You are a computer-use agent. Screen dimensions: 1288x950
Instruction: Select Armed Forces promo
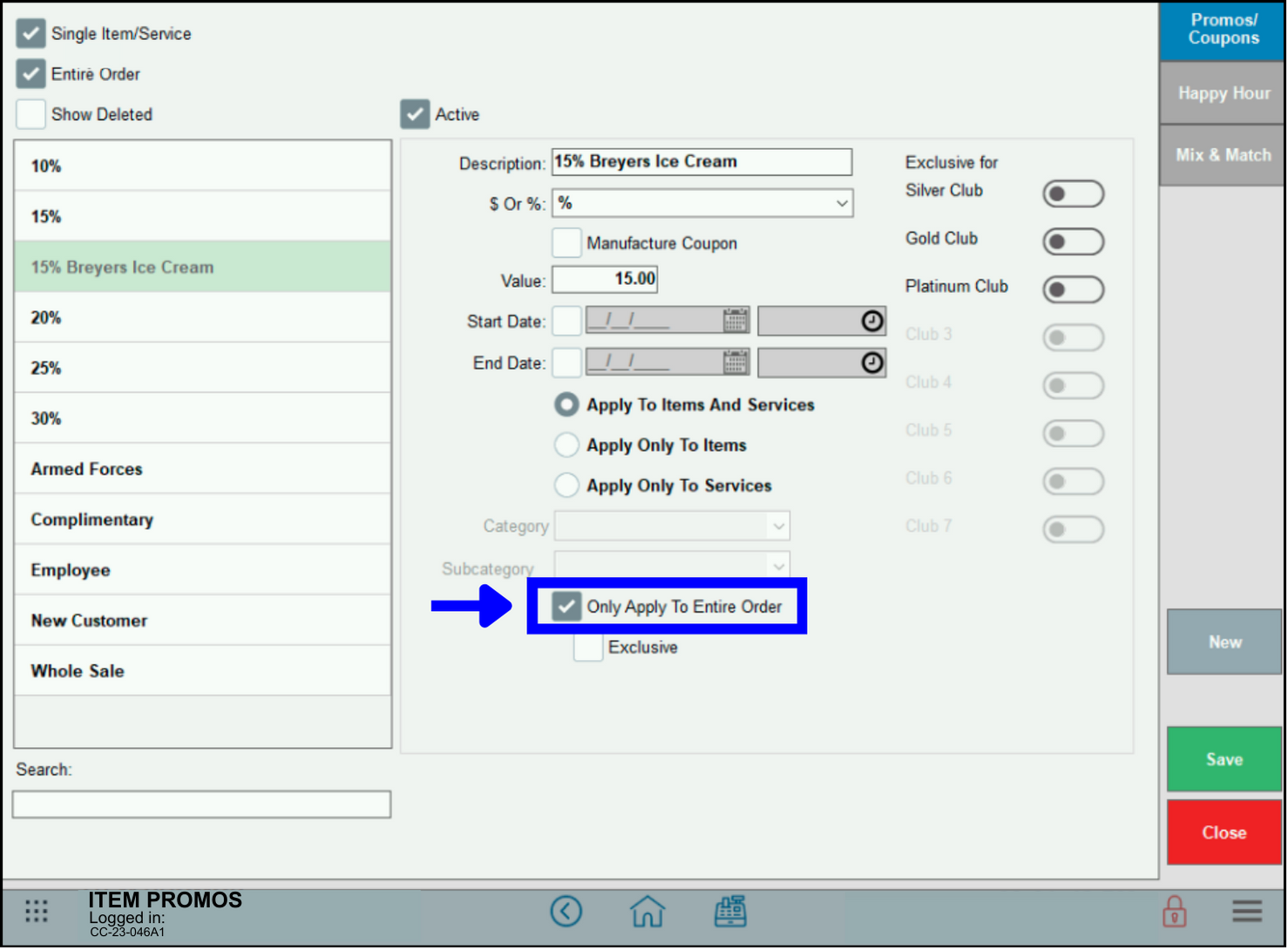pos(202,469)
